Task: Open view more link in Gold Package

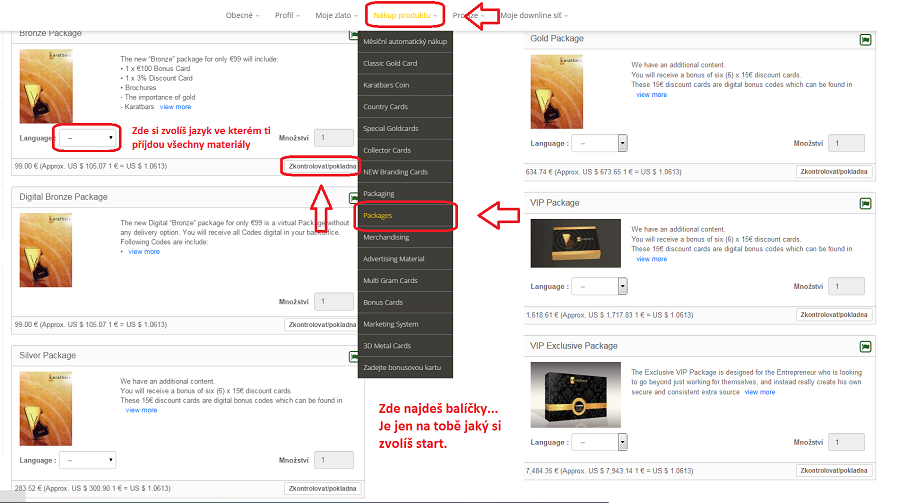Action: point(651,95)
